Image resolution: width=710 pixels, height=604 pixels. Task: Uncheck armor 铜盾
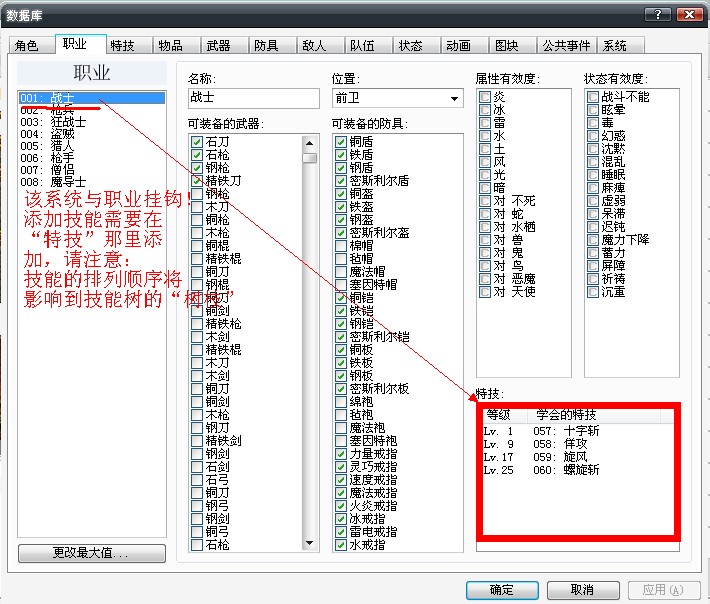[x=341, y=142]
